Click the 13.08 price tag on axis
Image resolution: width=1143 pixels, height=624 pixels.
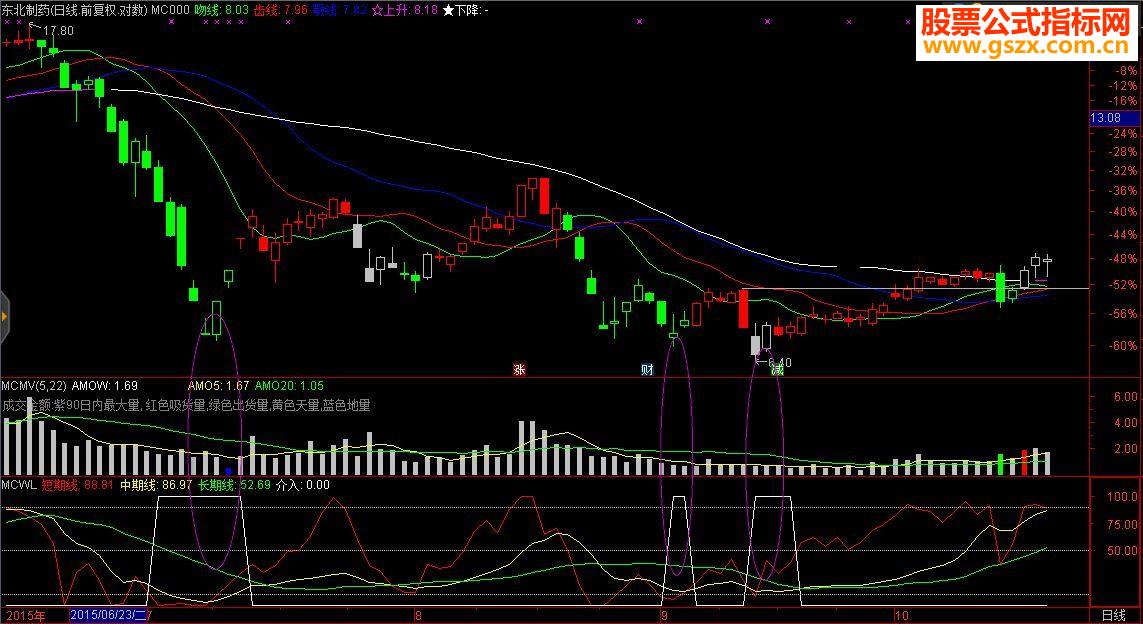[x=1113, y=118]
